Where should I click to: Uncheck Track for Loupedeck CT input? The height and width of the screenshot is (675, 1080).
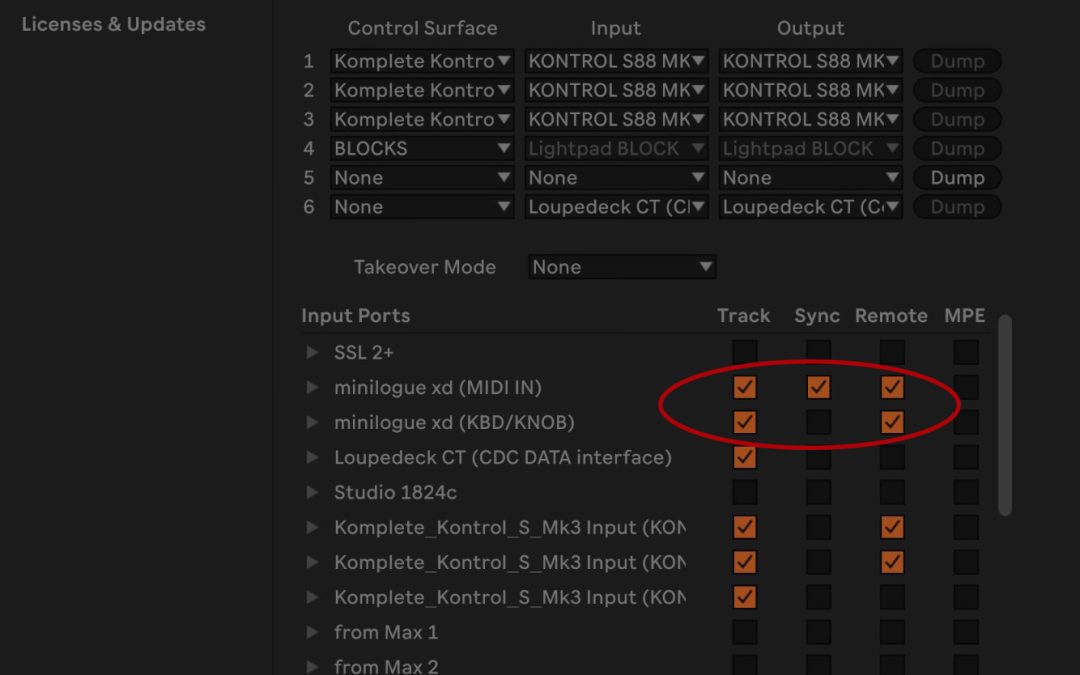click(744, 457)
